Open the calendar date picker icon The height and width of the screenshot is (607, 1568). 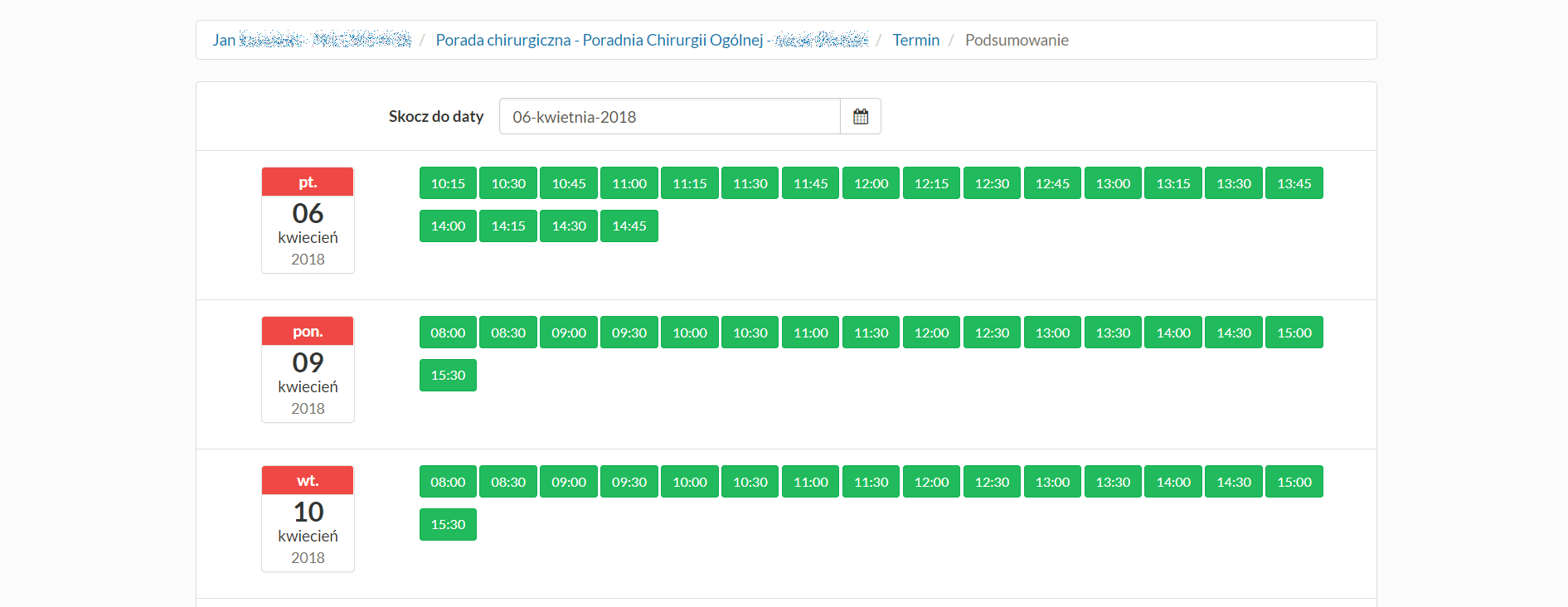click(x=861, y=117)
